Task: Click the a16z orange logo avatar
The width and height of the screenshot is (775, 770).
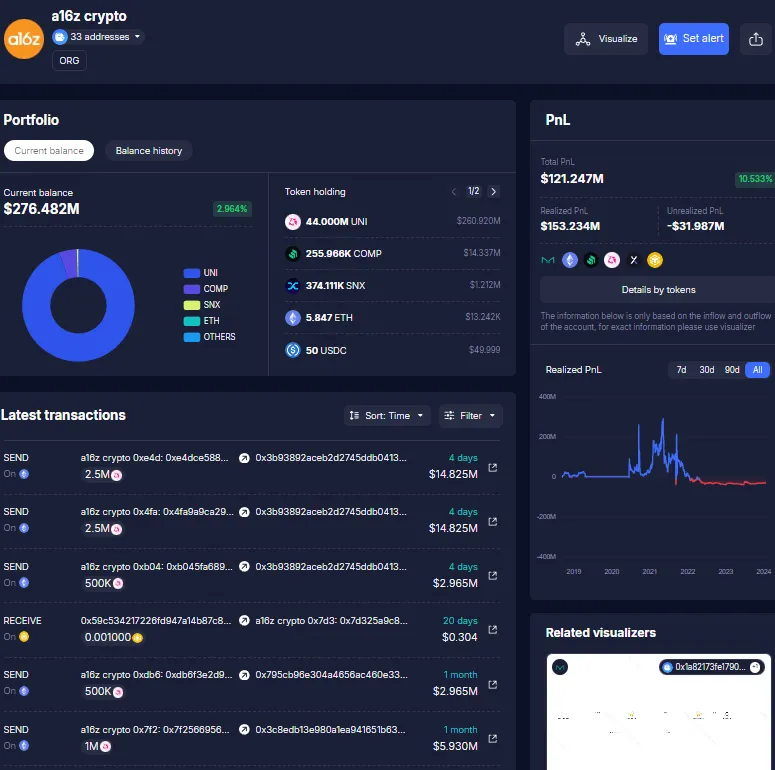Action: [x=23, y=39]
